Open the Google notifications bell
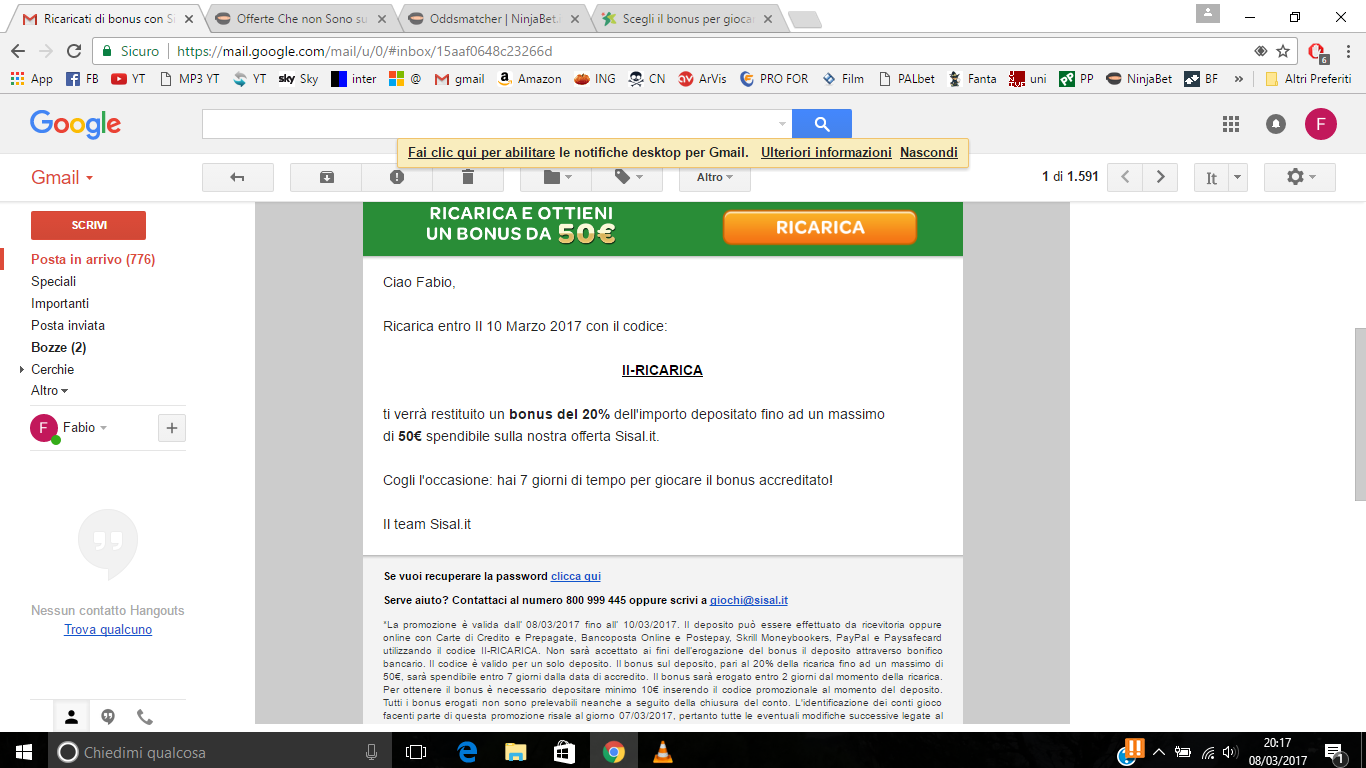 click(x=1276, y=124)
